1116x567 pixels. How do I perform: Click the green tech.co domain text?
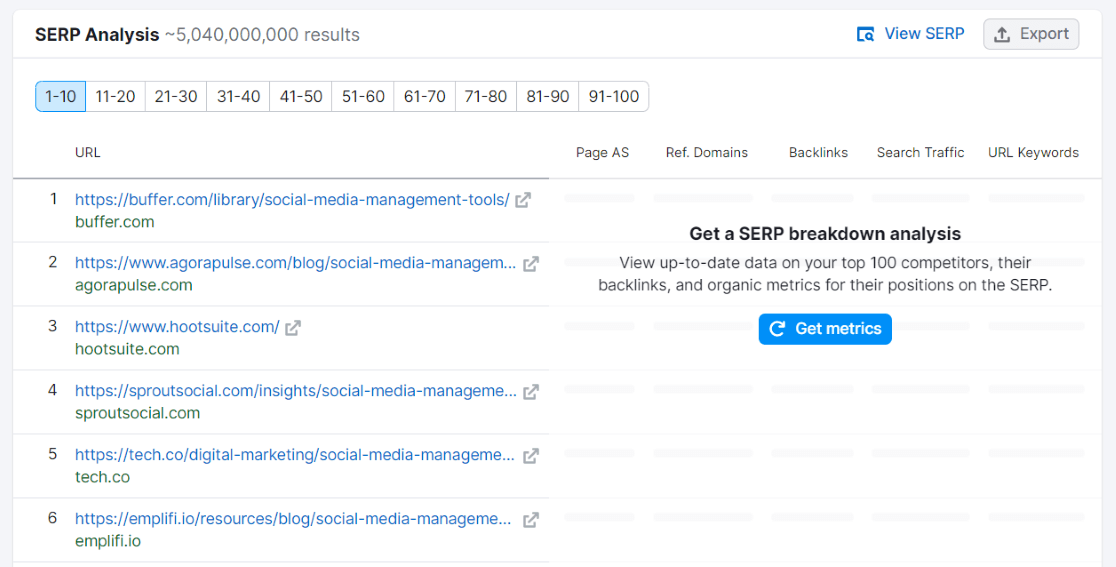[x=102, y=477]
